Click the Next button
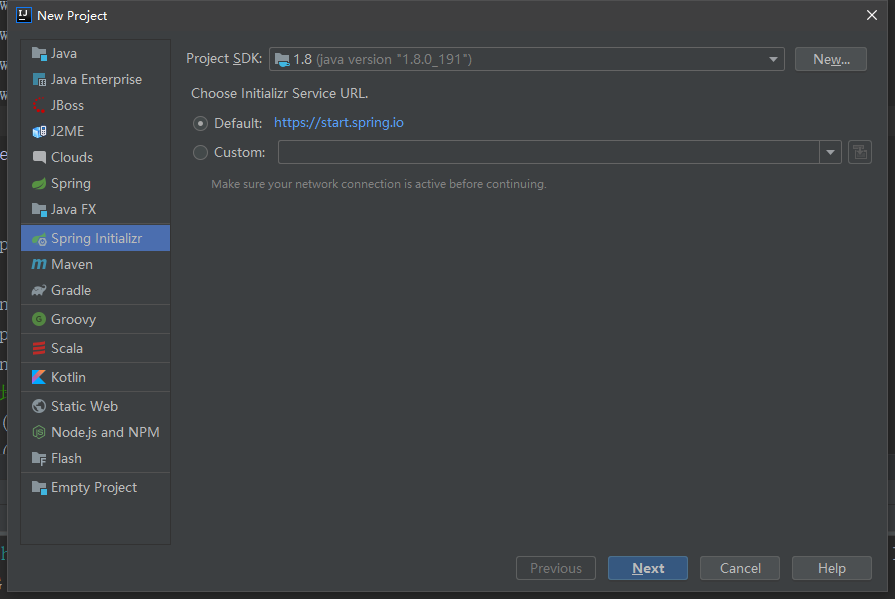The image size is (895, 599). 648,568
